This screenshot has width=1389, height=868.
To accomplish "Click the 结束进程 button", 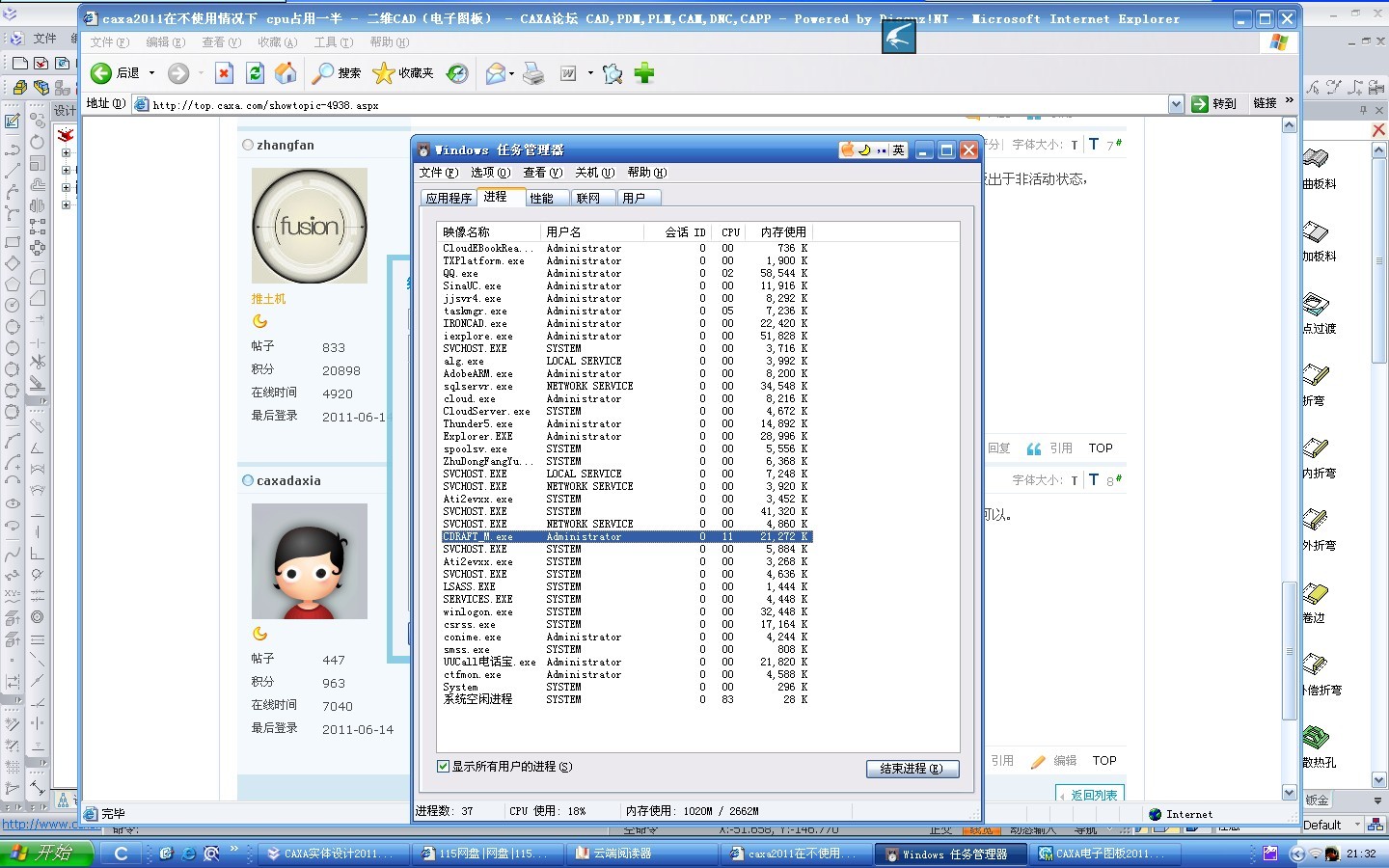I will (912, 769).
